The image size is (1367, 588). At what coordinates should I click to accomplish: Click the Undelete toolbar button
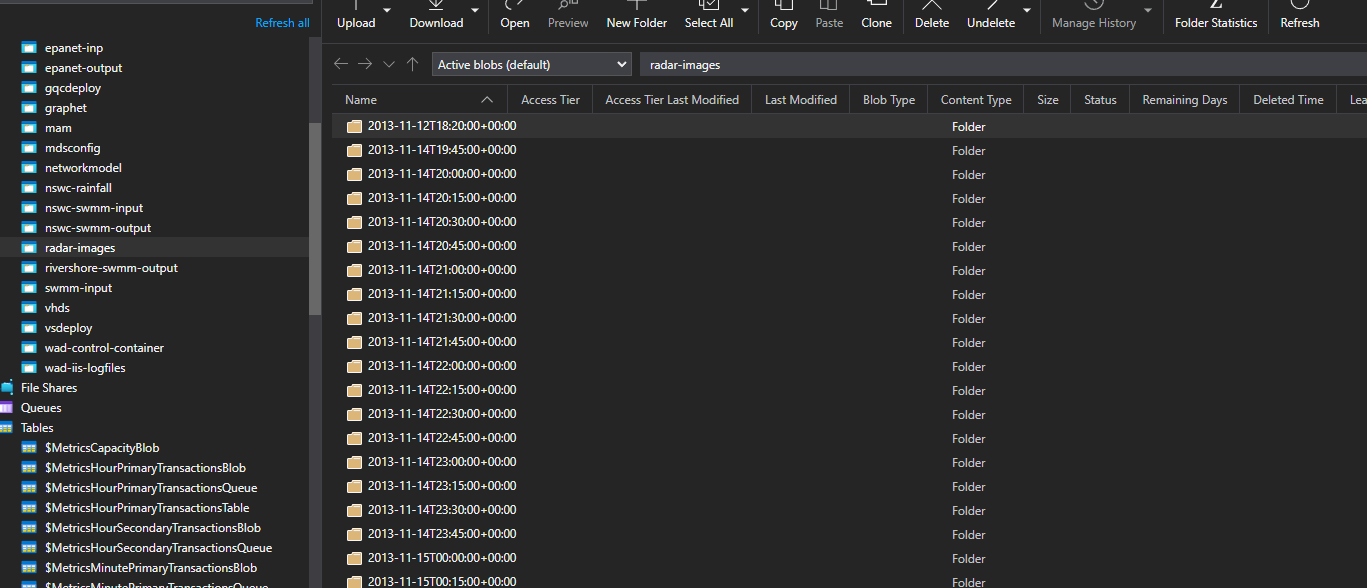click(x=991, y=16)
